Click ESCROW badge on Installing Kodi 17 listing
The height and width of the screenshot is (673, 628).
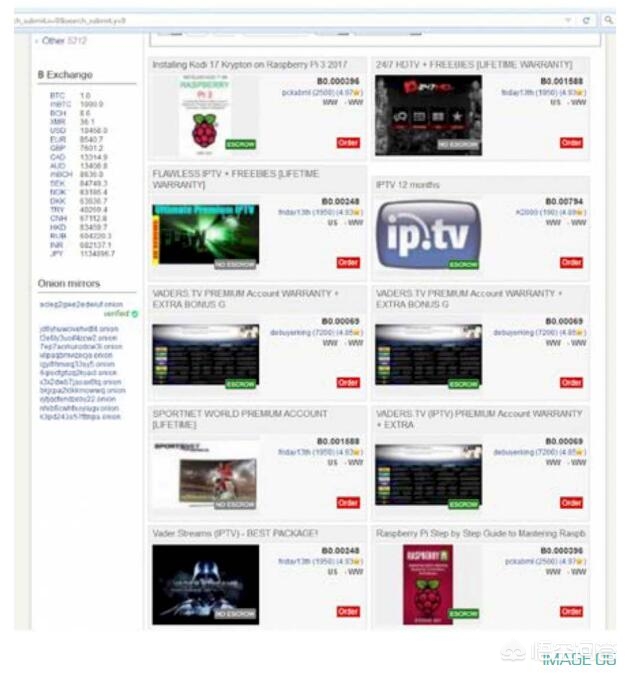tap(240, 144)
